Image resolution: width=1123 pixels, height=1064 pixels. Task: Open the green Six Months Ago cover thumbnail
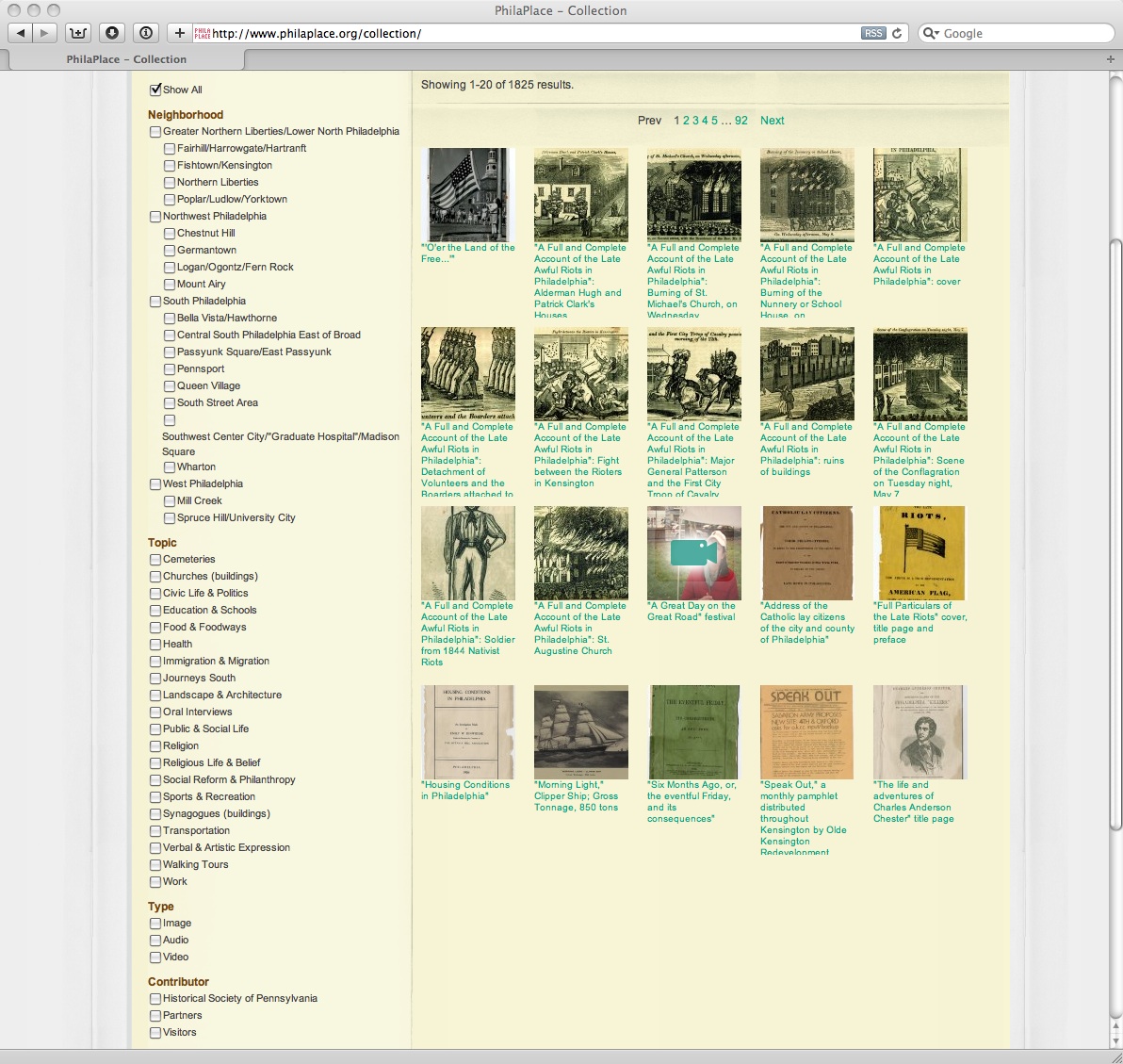coord(694,731)
